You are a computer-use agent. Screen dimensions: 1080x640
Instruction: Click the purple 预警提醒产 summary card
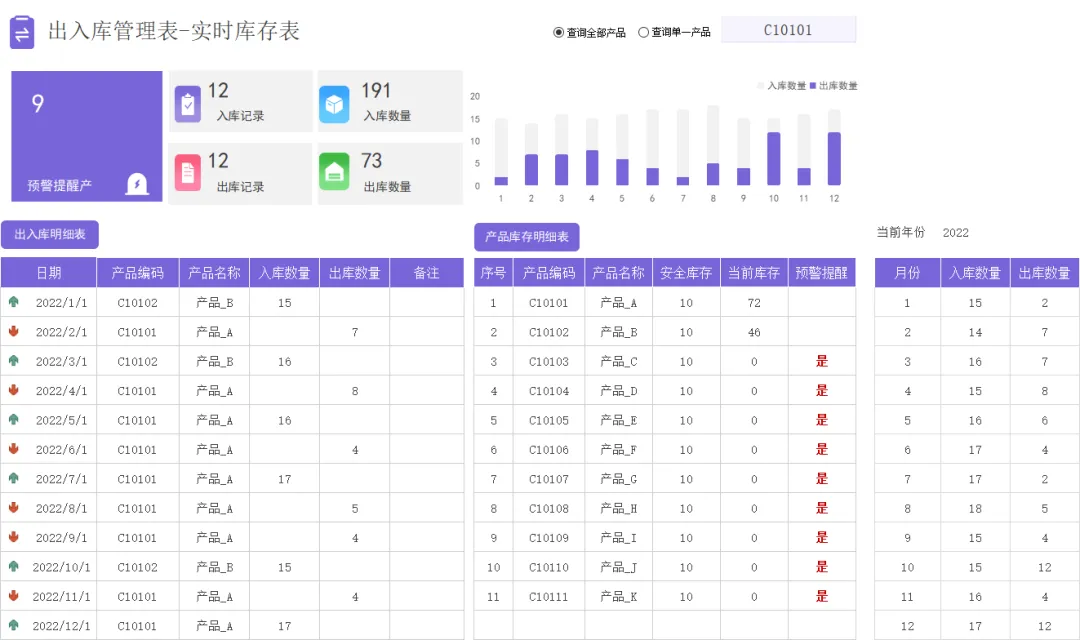(87, 136)
